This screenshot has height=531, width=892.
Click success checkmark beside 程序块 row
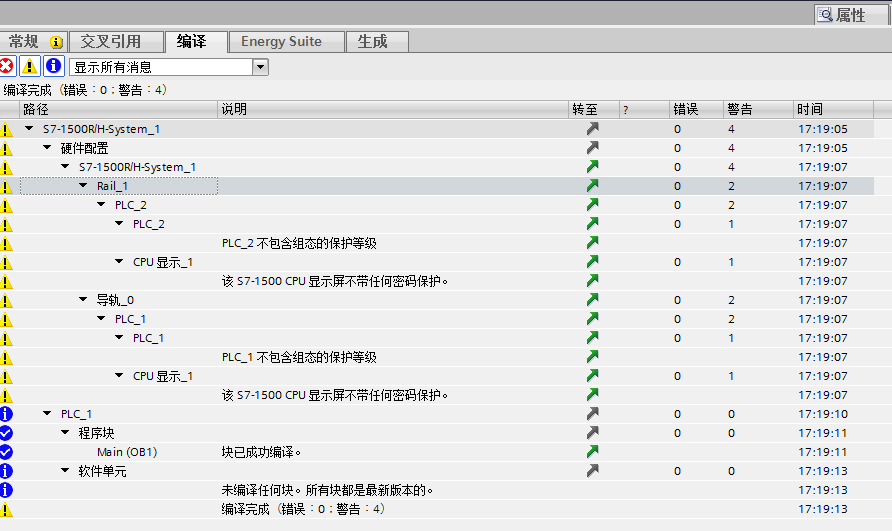pyautogui.click(x=6, y=433)
